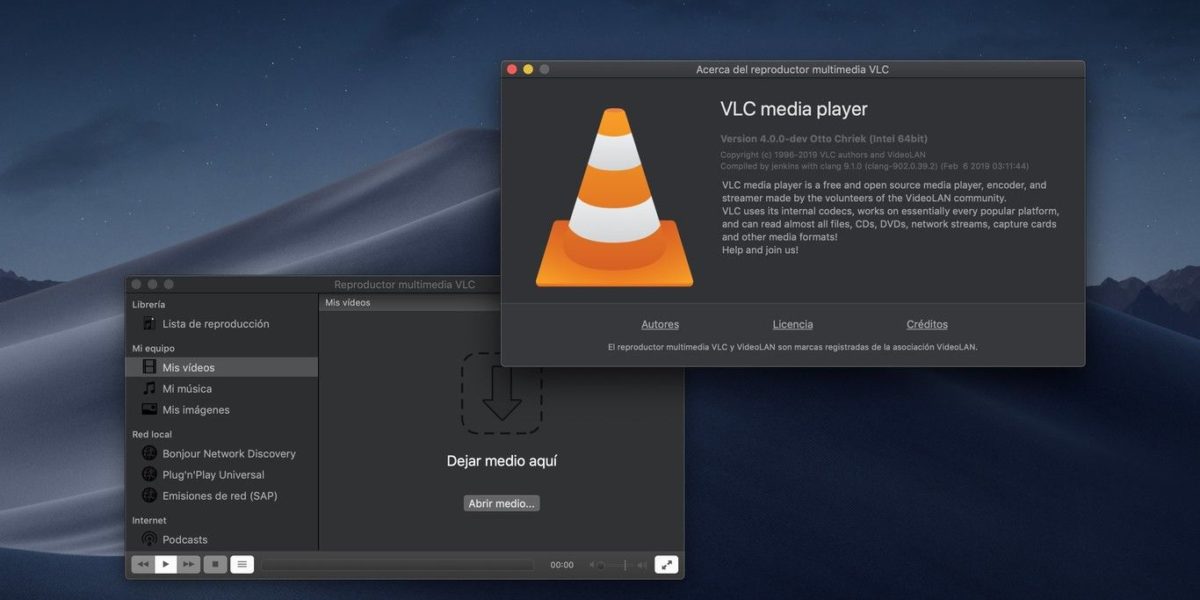1200x600 pixels.
Task: Open 'Plug'n'Play Universal' item
Action: pyautogui.click(x=213, y=475)
